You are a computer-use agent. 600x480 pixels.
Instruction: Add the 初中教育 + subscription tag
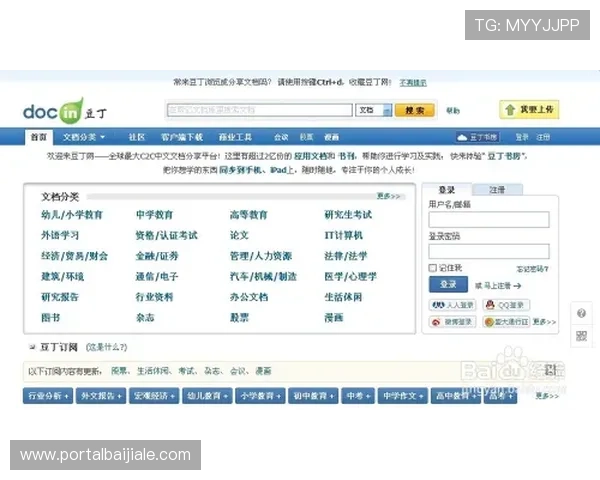click(314, 396)
